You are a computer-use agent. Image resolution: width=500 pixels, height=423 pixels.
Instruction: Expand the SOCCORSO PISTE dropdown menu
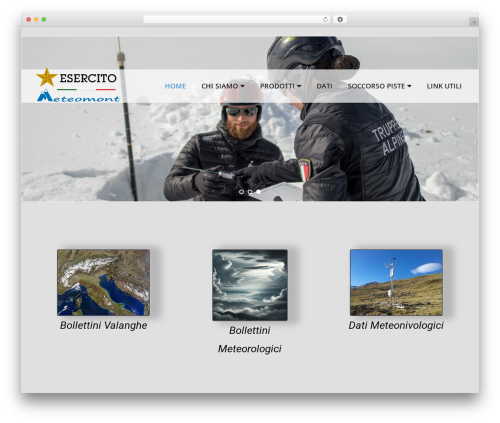(379, 86)
